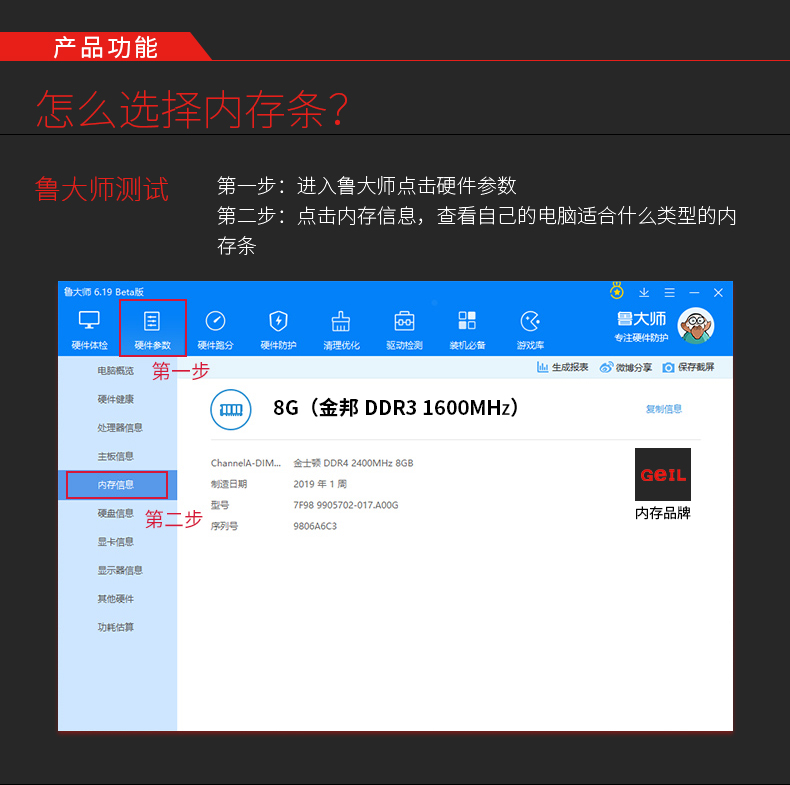Select 处理器信息 in the sidebar

pos(120,427)
